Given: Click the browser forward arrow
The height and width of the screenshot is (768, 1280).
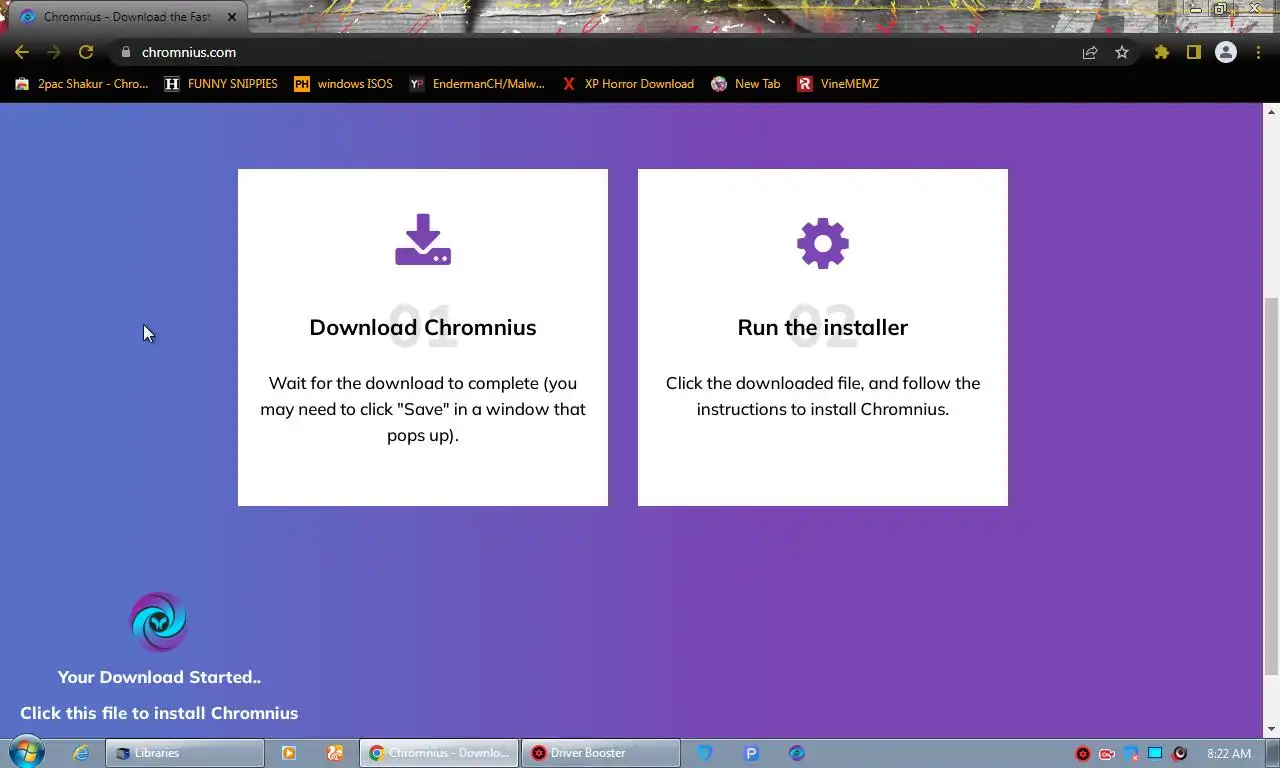Looking at the screenshot, I should pyautogui.click(x=54, y=52).
